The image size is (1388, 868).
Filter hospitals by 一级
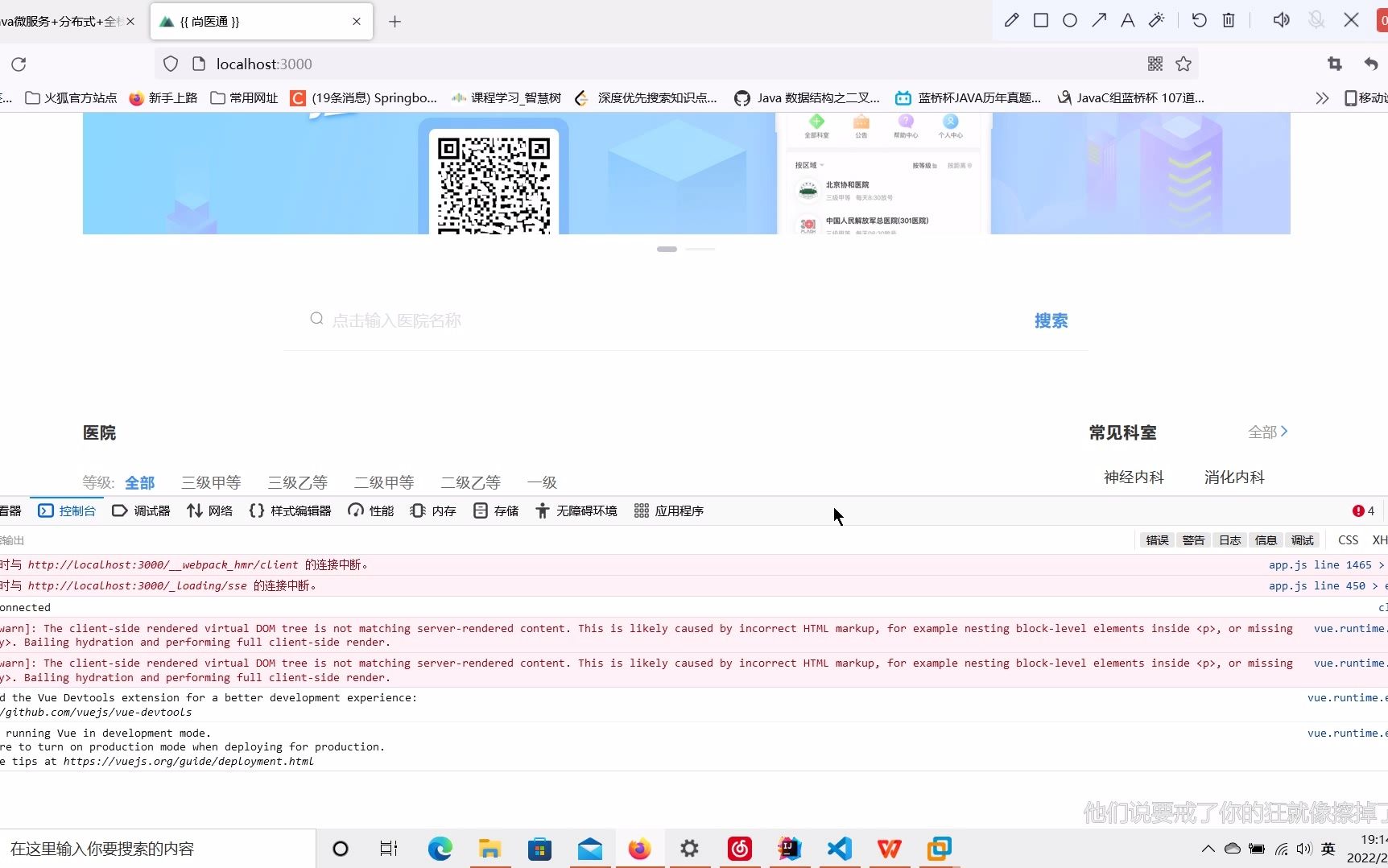pyautogui.click(x=542, y=482)
